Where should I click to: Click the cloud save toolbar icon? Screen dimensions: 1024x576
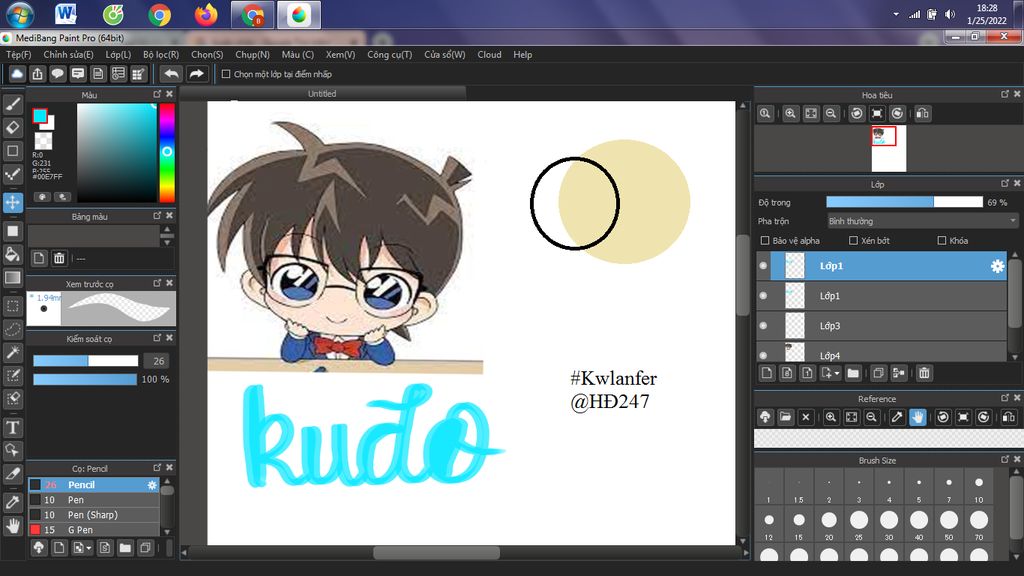click(x=17, y=74)
